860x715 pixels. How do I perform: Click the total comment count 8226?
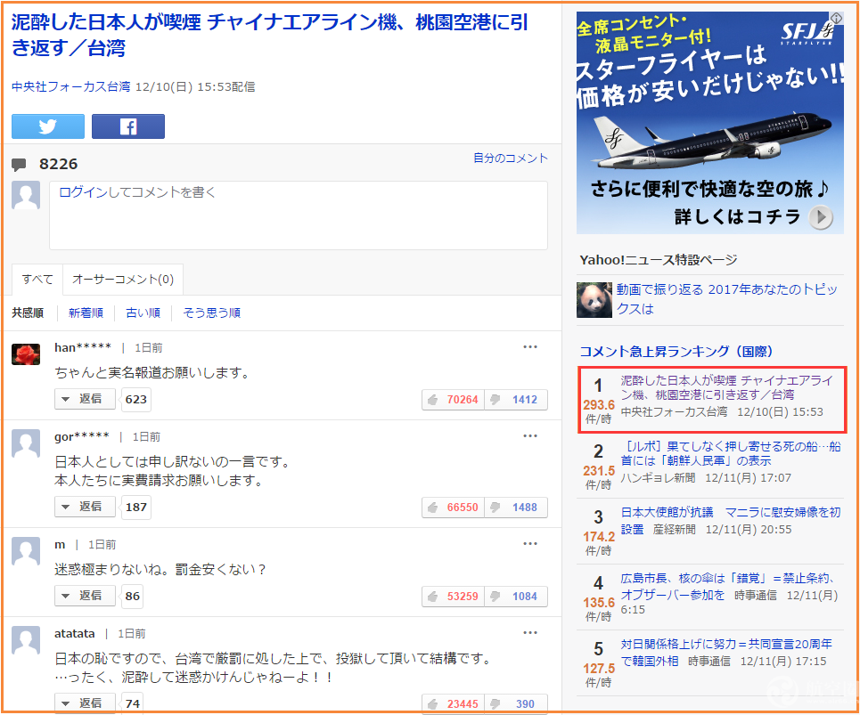[58, 164]
